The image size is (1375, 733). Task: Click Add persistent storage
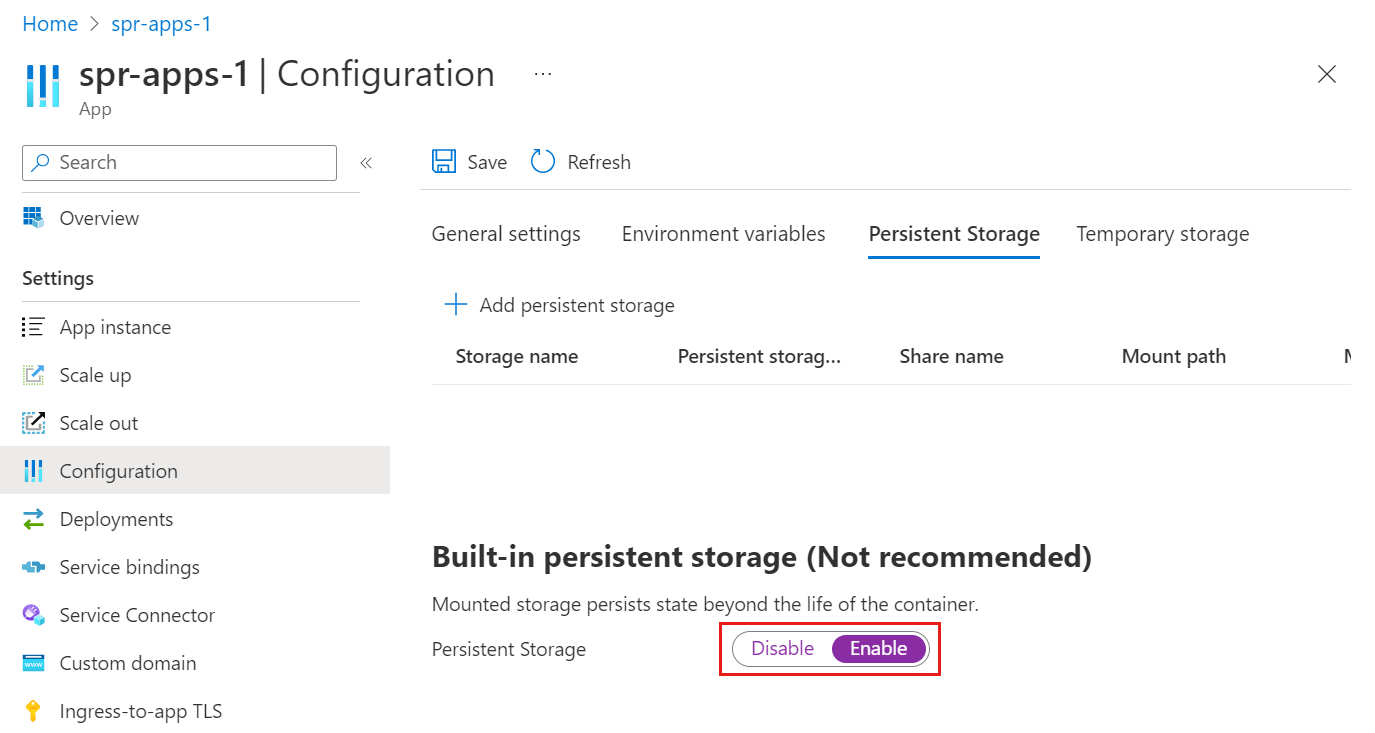558,305
